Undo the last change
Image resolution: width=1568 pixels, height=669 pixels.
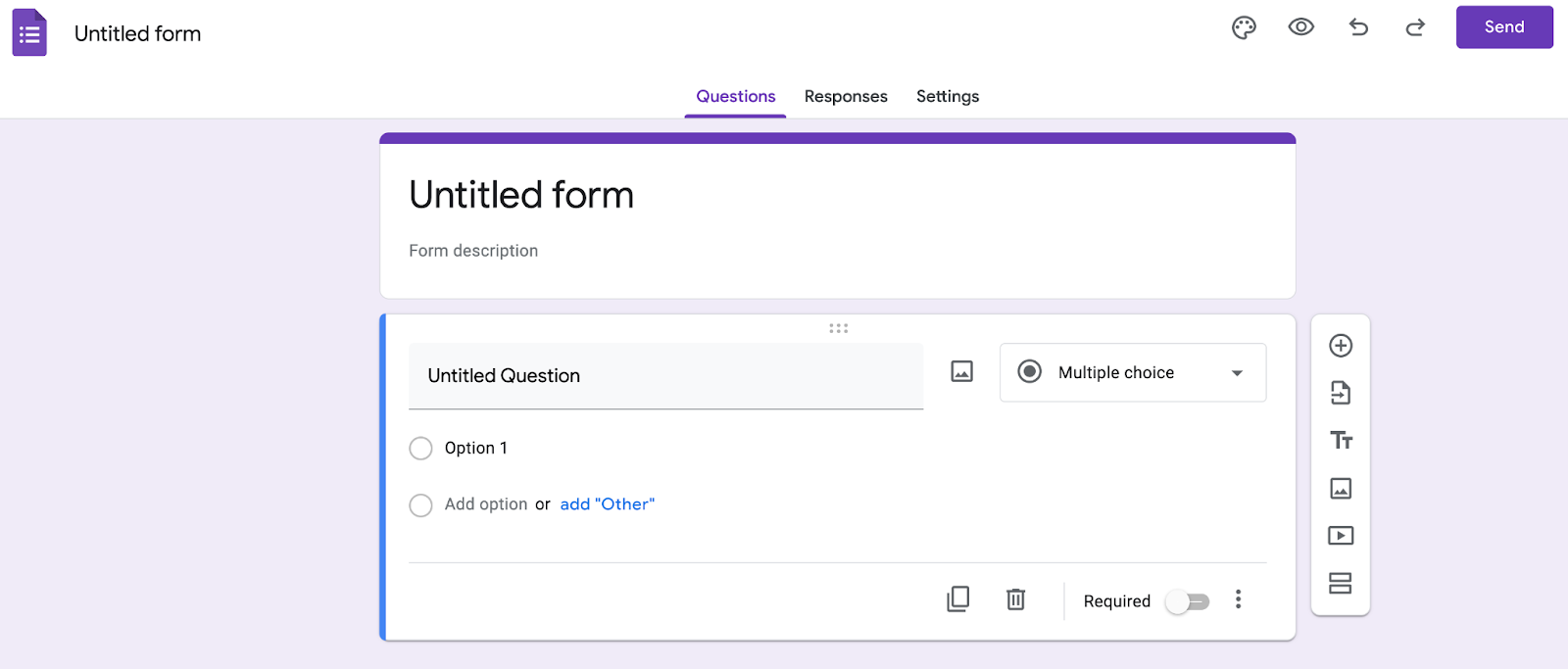1358,27
